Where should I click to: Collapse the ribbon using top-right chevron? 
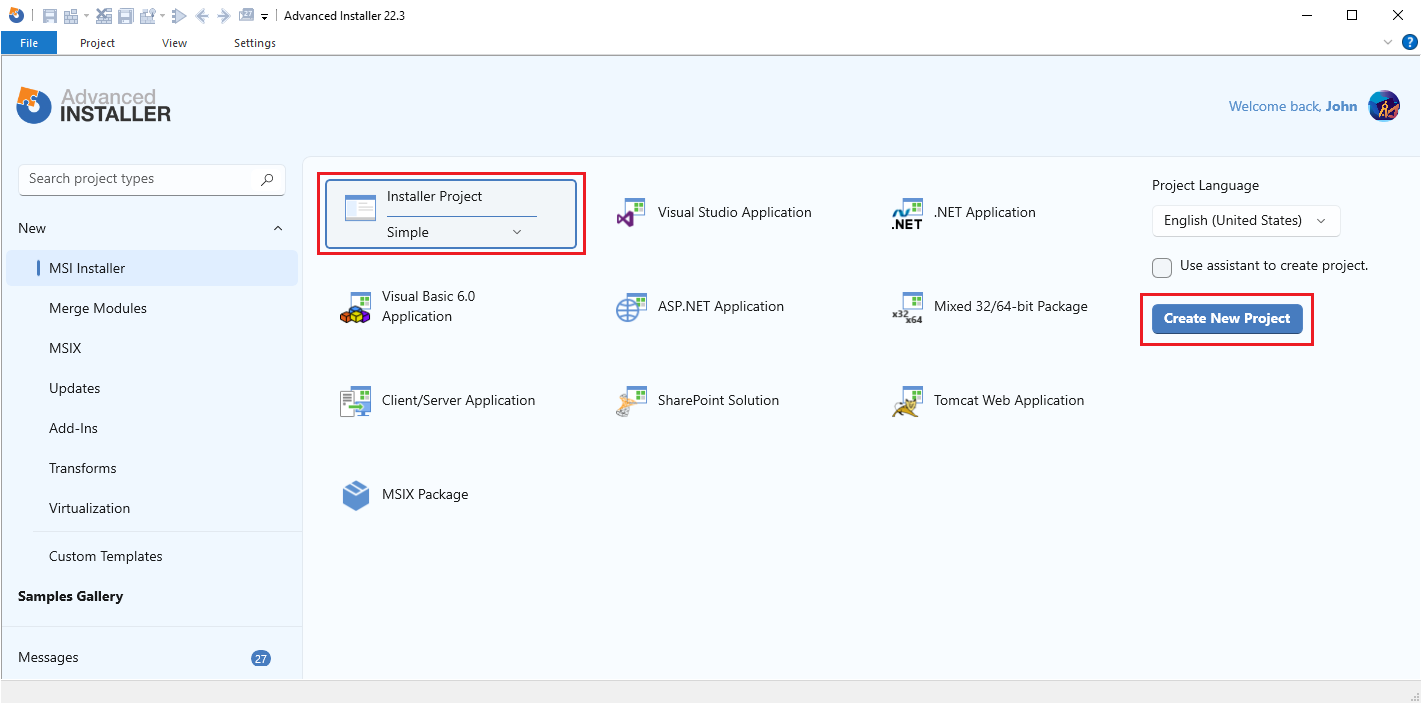(x=1388, y=42)
